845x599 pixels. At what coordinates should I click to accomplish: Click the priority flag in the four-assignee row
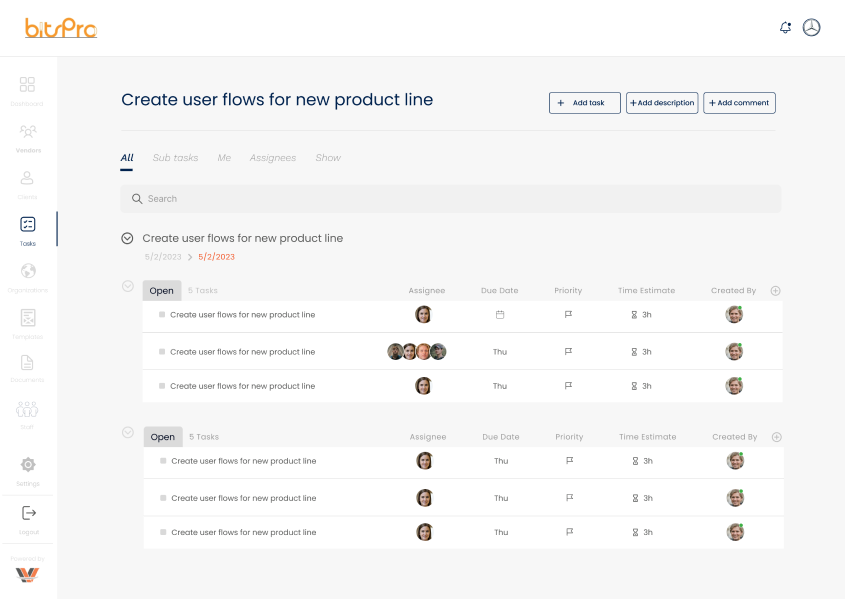click(x=568, y=351)
